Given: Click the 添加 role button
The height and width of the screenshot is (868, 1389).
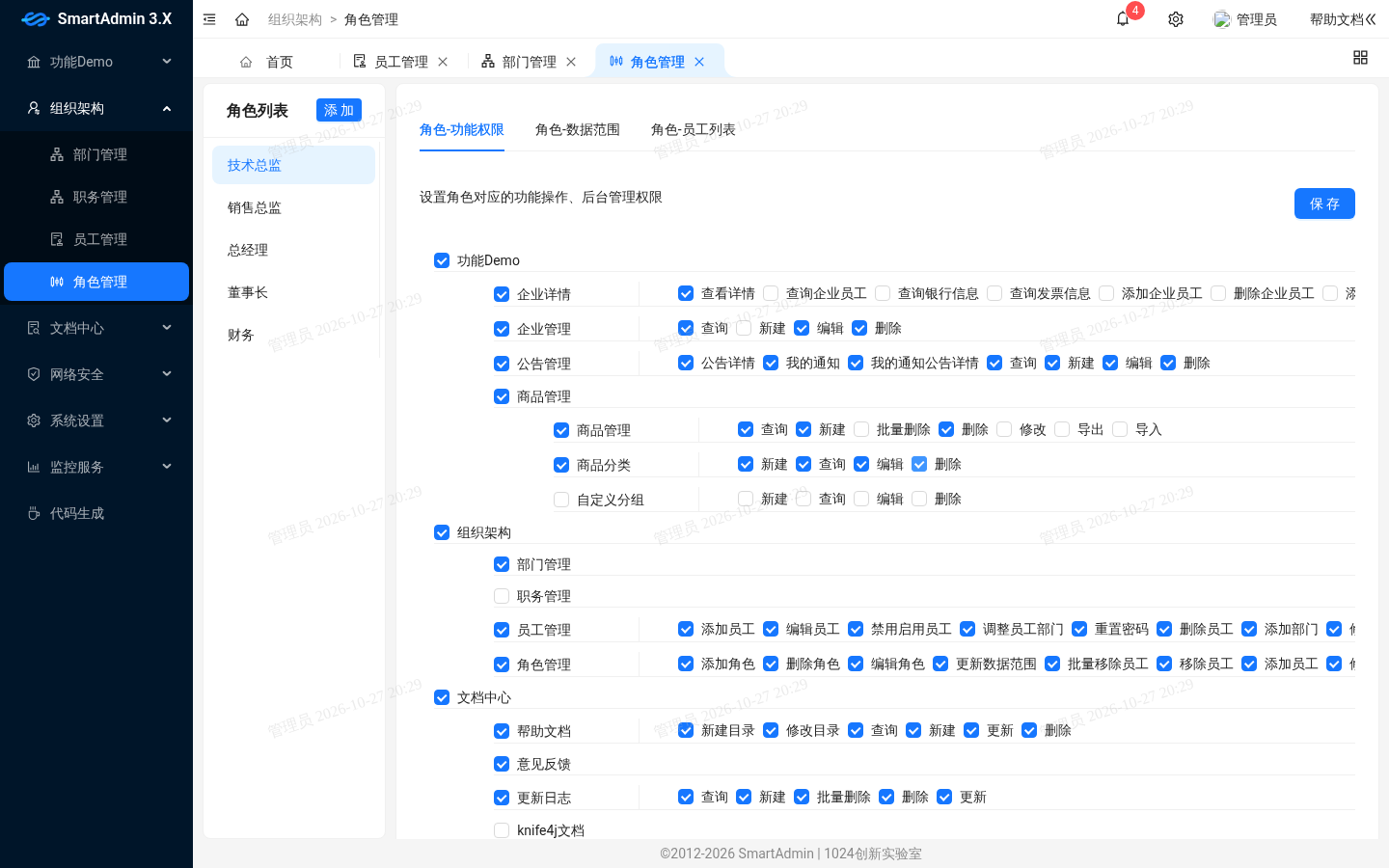Looking at the screenshot, I should pyautogui.click(x=339, y=110).
